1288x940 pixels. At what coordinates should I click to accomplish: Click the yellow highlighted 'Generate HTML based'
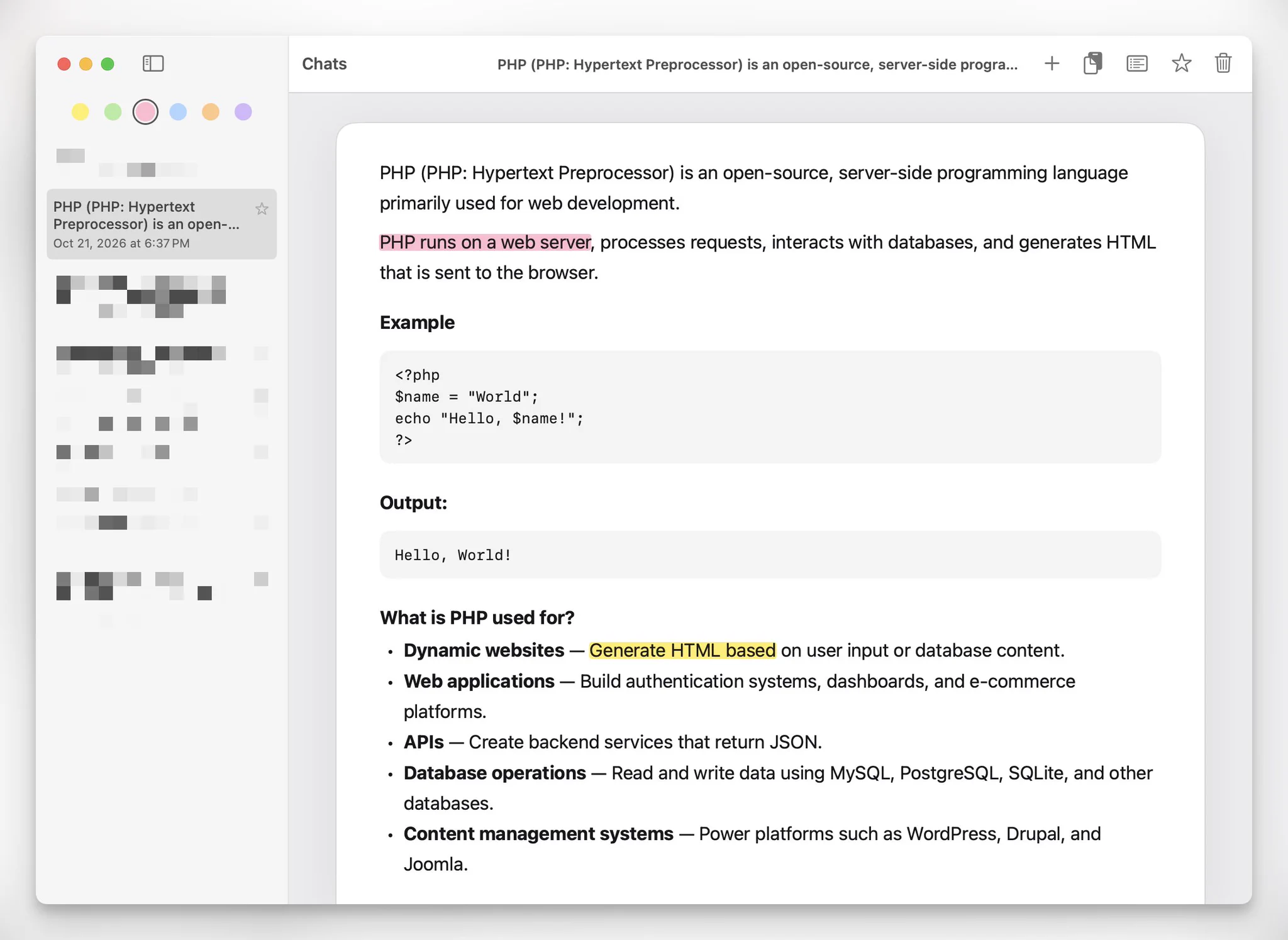[x=682, y=650]
